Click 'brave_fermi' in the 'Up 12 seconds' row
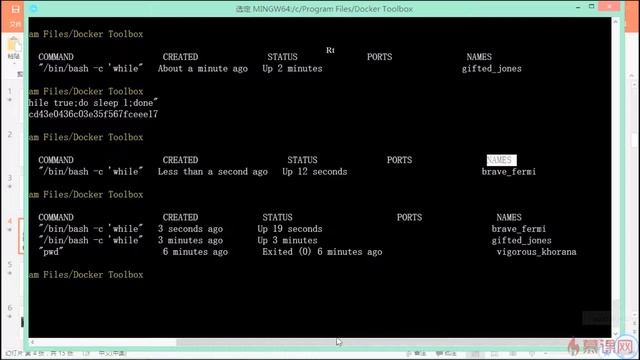640x360 pixels. tap(509, 172)
